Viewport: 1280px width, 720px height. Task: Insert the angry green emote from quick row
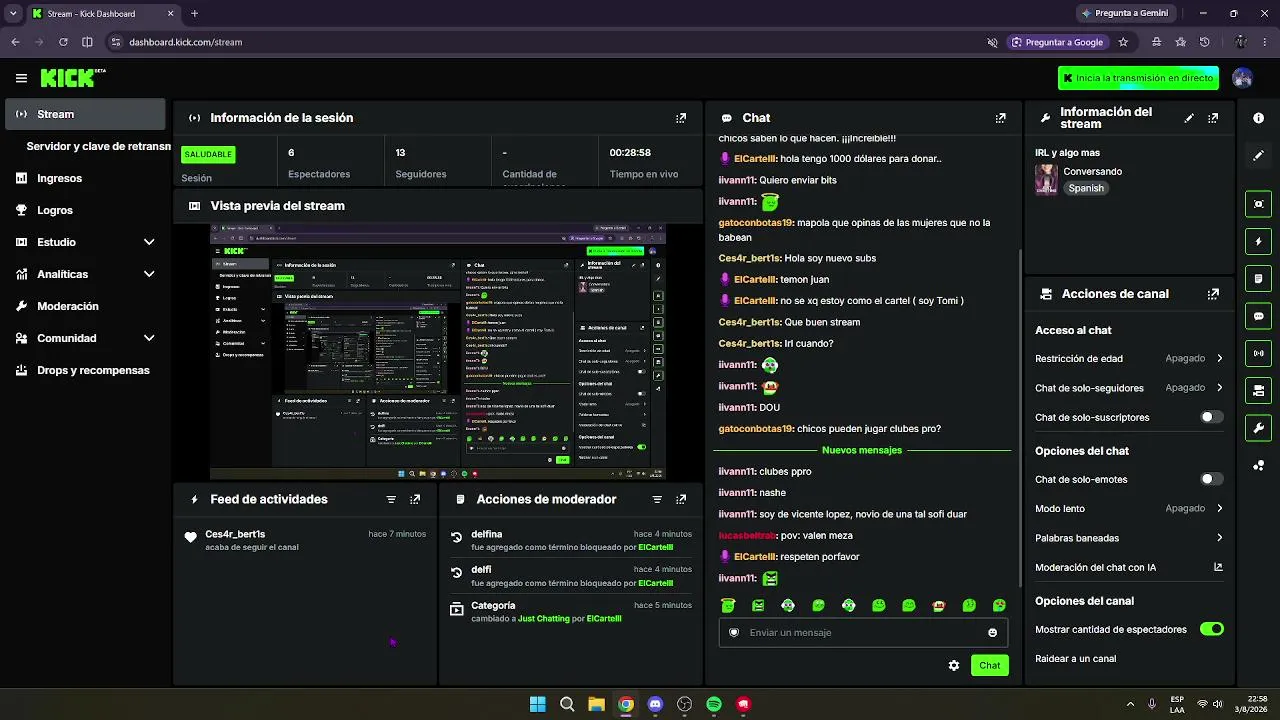point(758,605)
